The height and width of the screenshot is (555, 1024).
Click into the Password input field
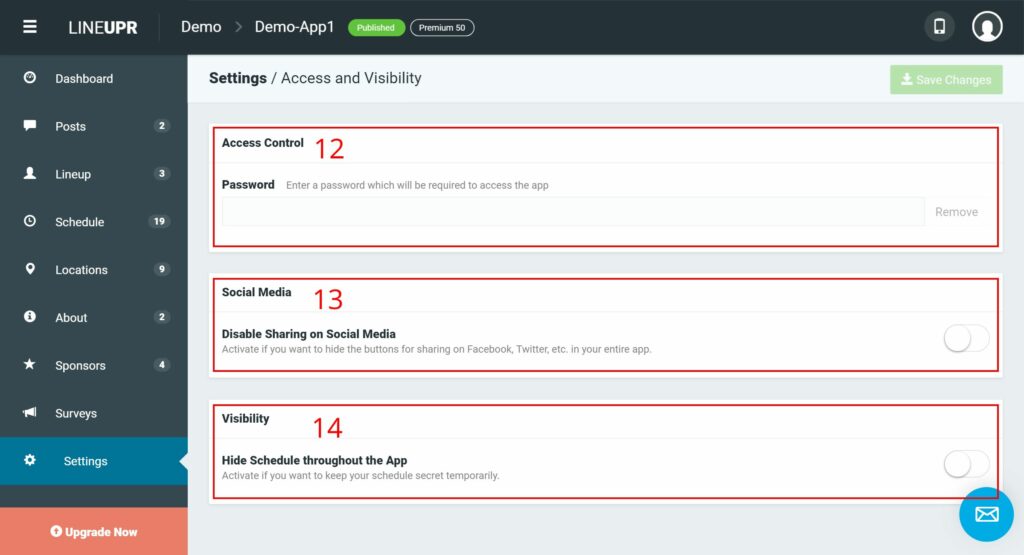coord(573,212)
